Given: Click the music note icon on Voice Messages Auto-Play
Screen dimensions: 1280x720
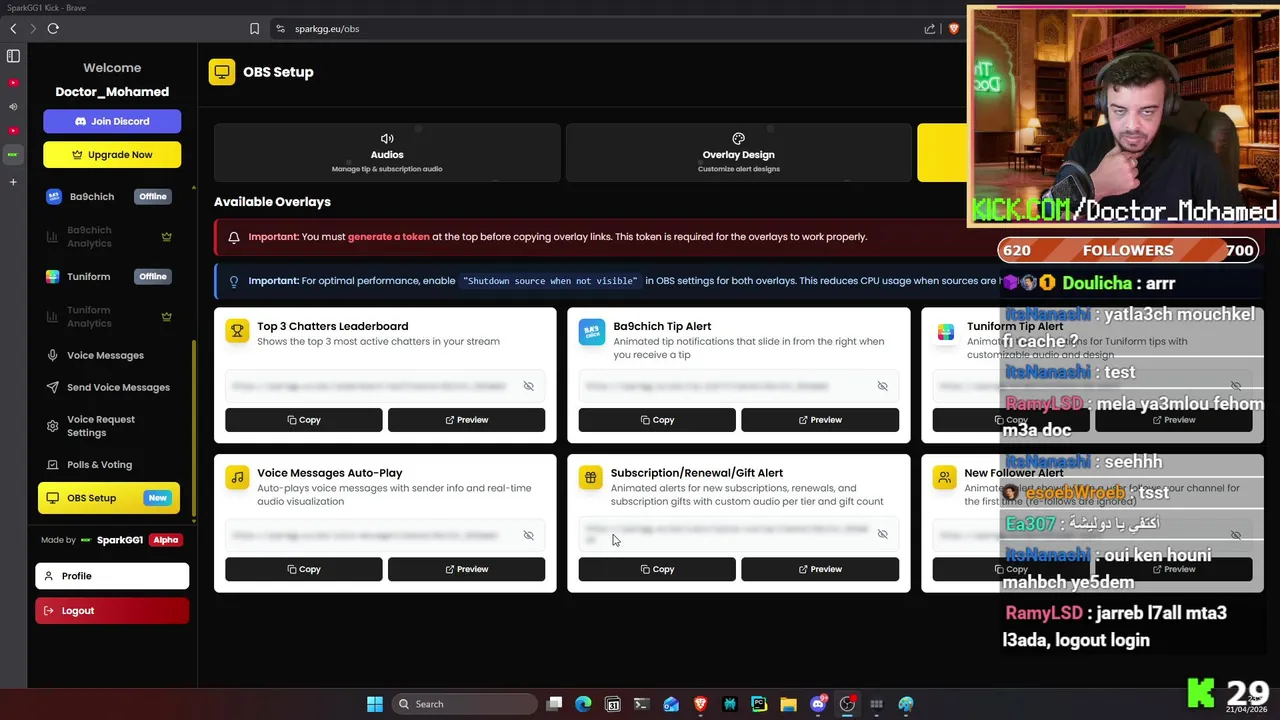Looking at the screenshot, I should [x=237, y=478].
